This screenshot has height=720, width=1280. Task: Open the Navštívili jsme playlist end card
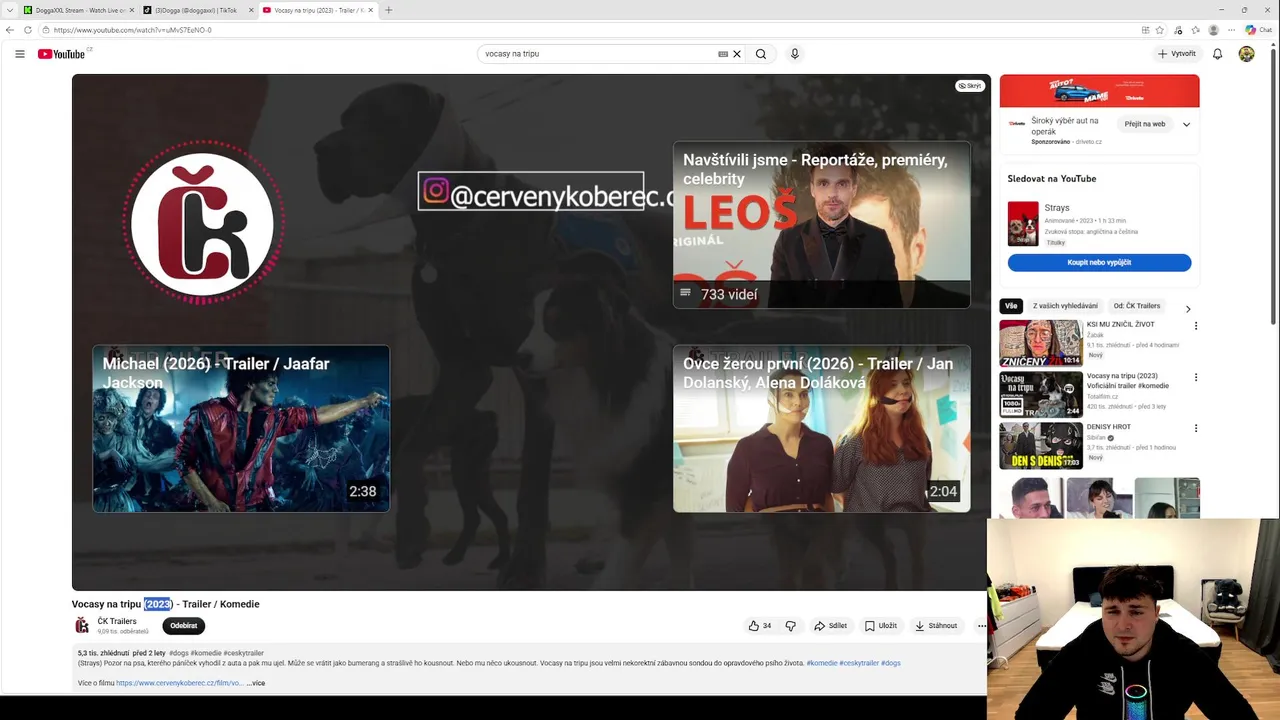[821, 225]
